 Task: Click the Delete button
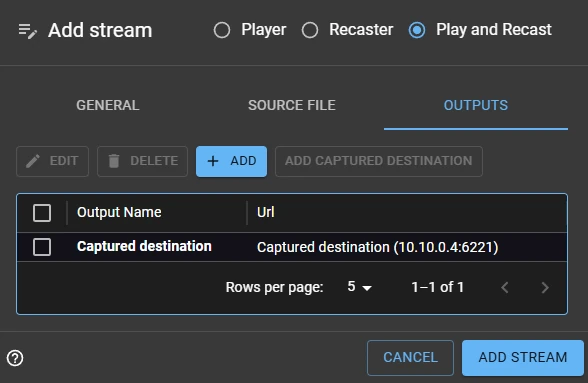pyautogui.click(x=142, y=161)
